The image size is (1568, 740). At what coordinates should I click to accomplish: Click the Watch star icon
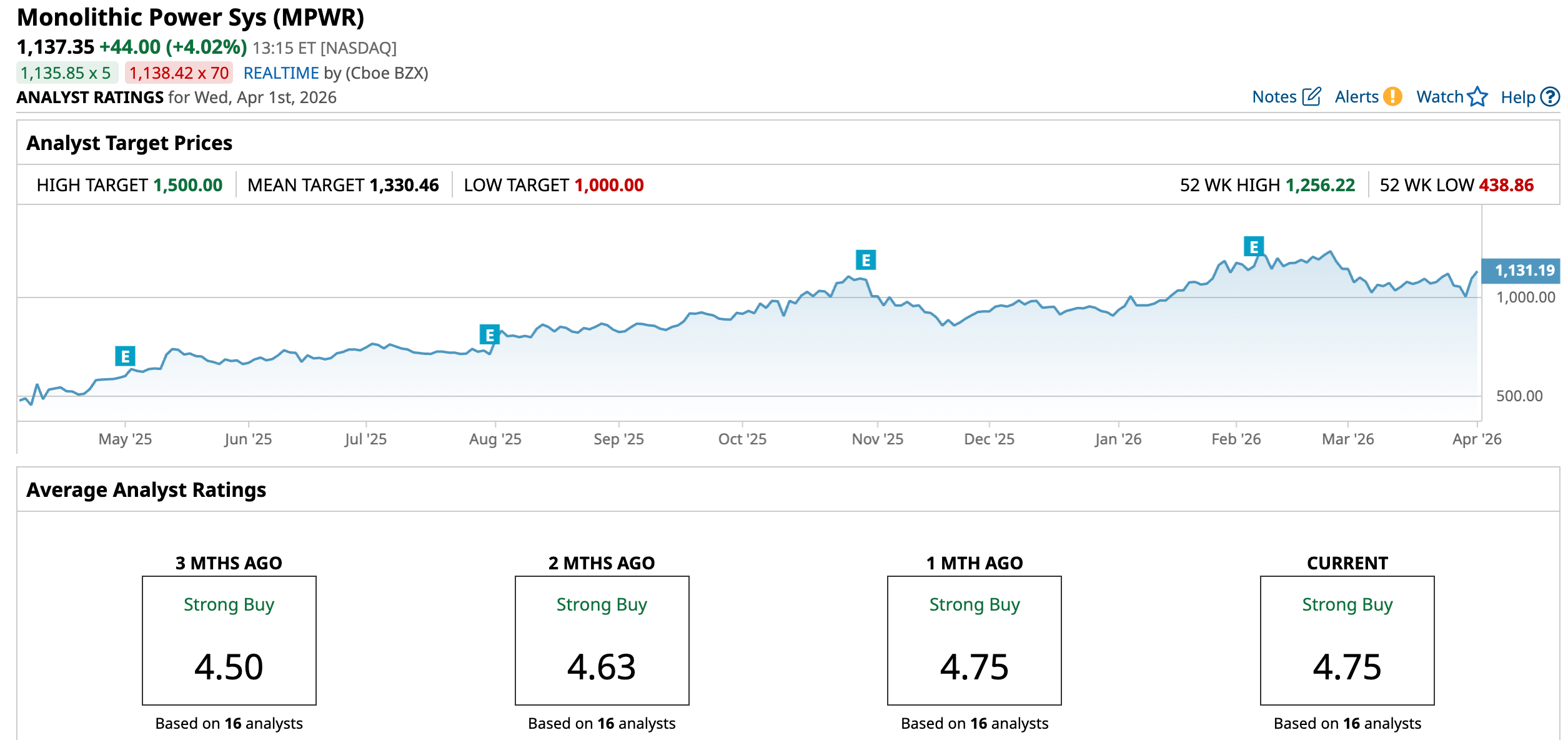coord(1478,97)
